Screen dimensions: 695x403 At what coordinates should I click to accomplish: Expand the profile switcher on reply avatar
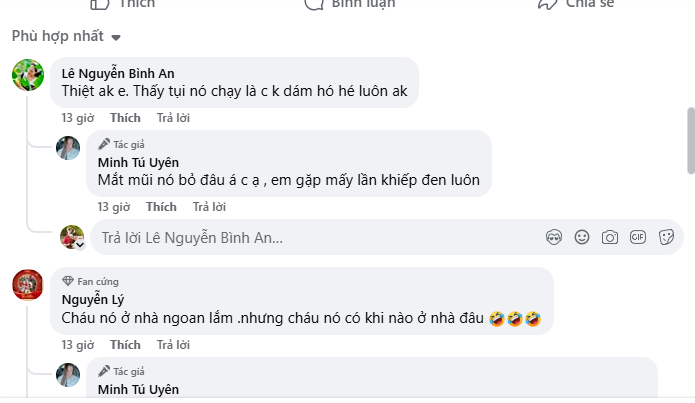pos(79,243)
